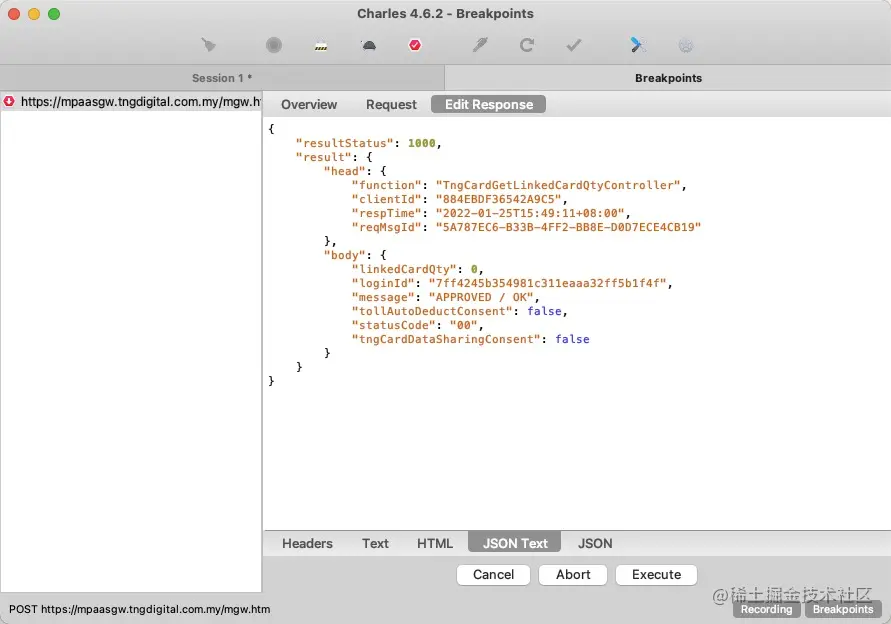Click the Validate checkmark icon
891x624 pixels.
tap(574, 45)
